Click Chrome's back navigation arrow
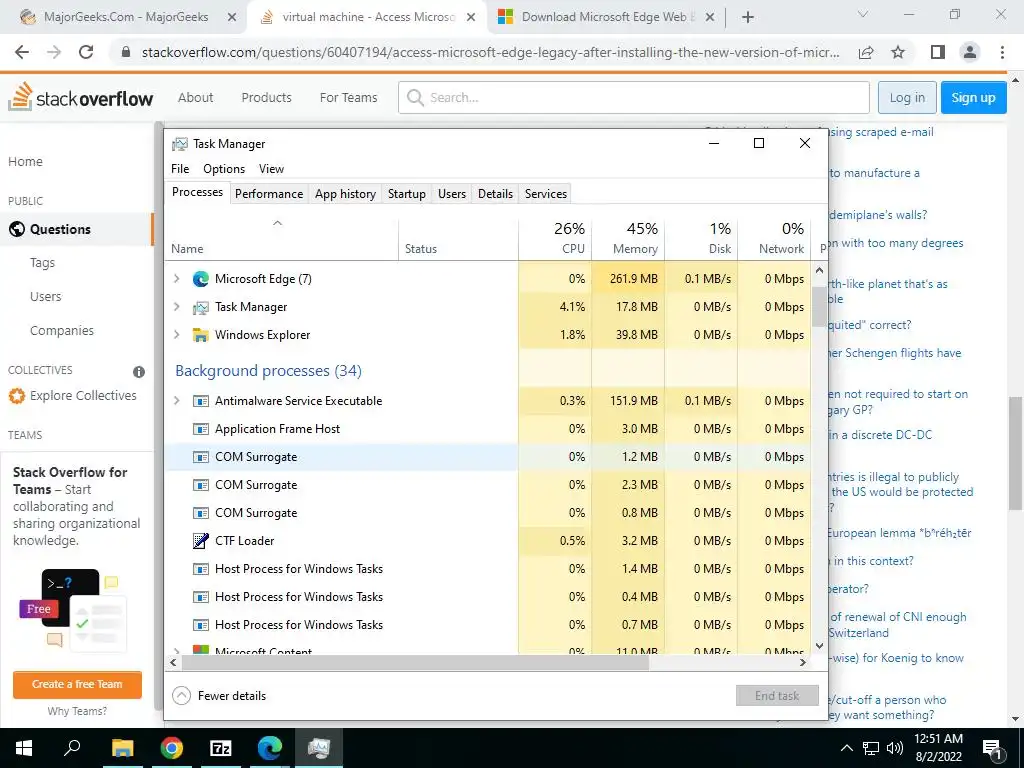The width and height of the screenshot is (1024, 768). coord(22,52)
